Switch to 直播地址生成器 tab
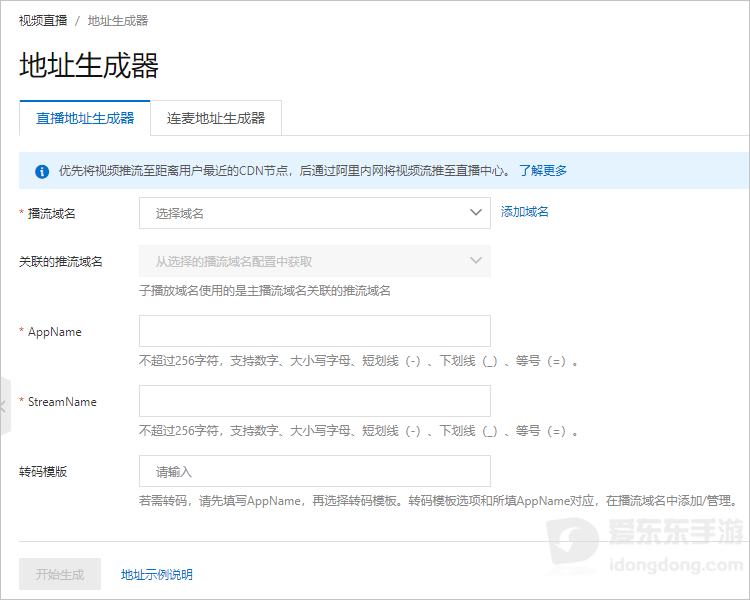 (x=85, y=118)
